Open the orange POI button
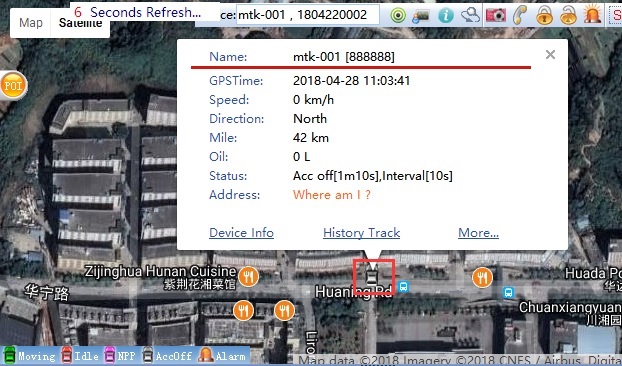This screenshot has width=622, height=366. tap(13, 85)
